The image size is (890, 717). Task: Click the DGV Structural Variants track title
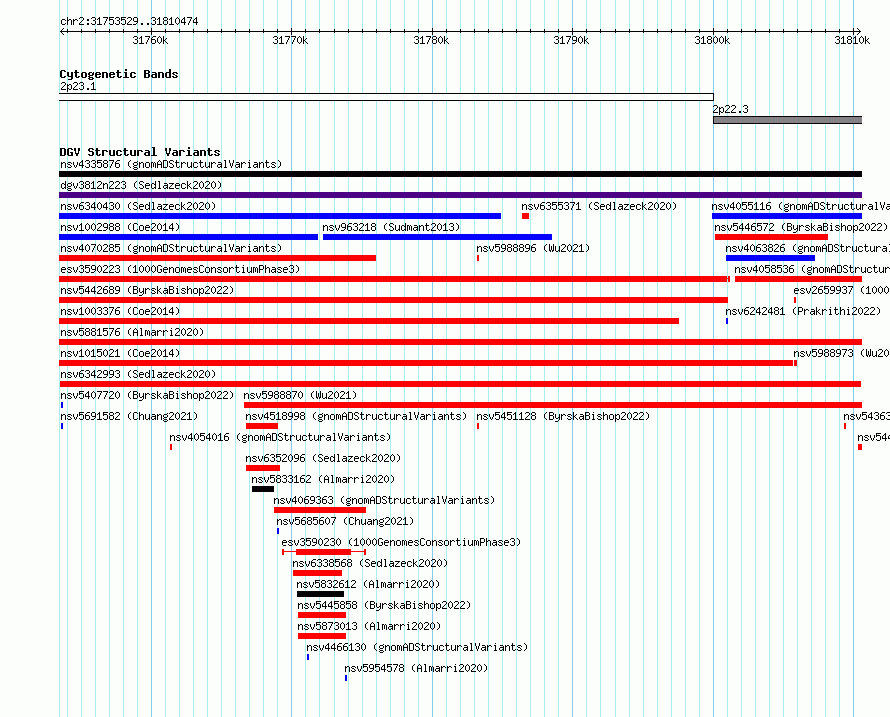pos(140,152)
